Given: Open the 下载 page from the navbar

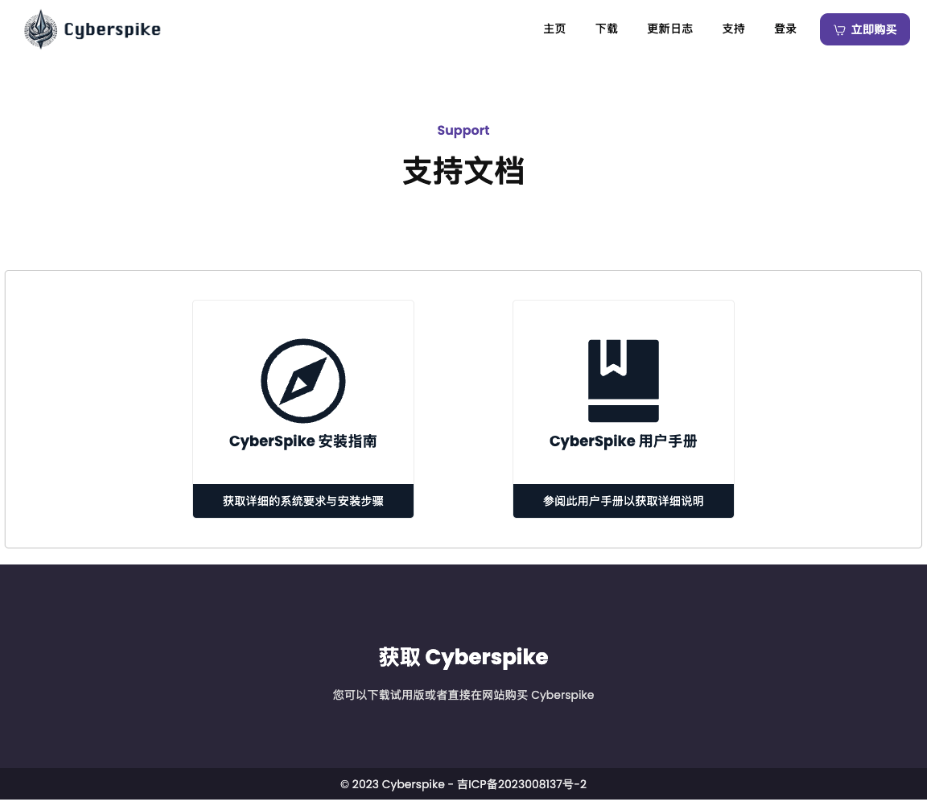Looking at the screenshot, I should click(x=606, y=29).
